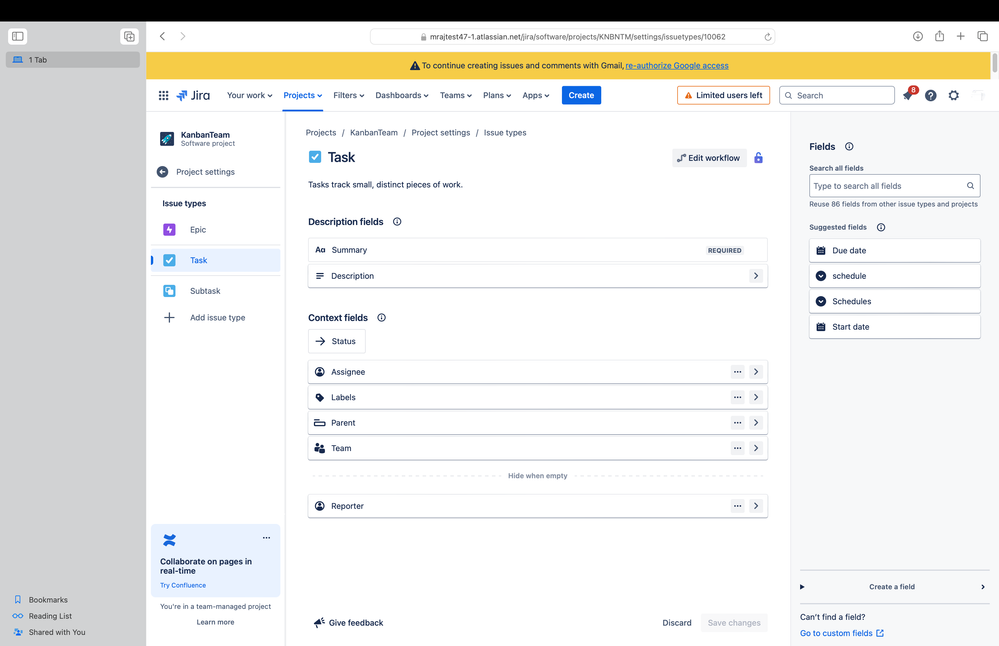This screenshot has width=999, height=646.
Task: Click the Jira logo
Action: [193, 96]
